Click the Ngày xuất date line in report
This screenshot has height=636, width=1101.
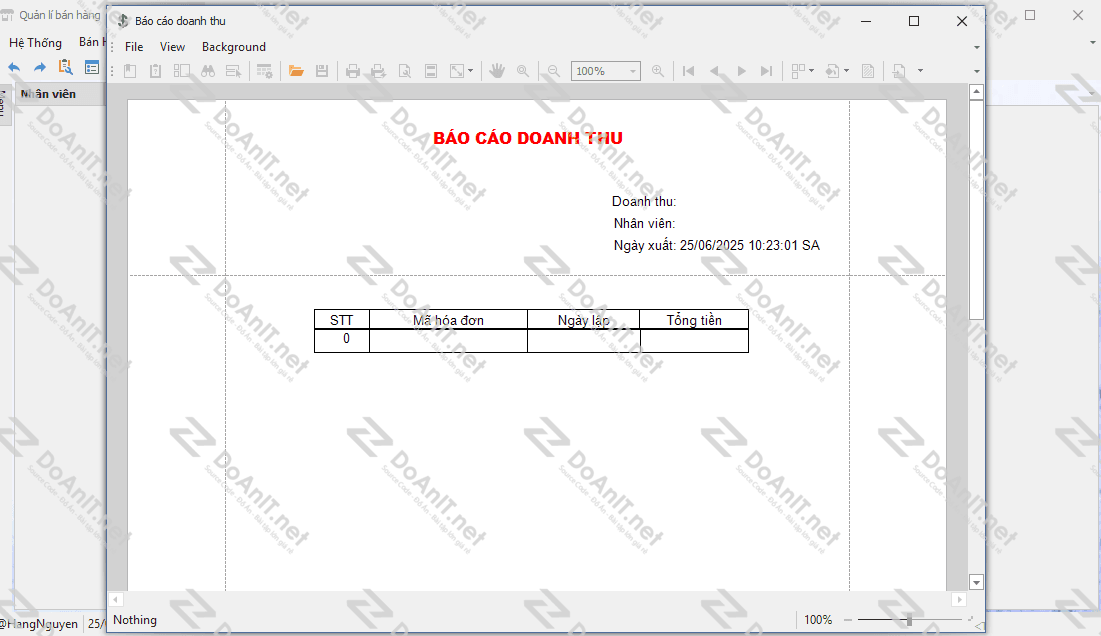pyautogui.click(x=716, y=245)
